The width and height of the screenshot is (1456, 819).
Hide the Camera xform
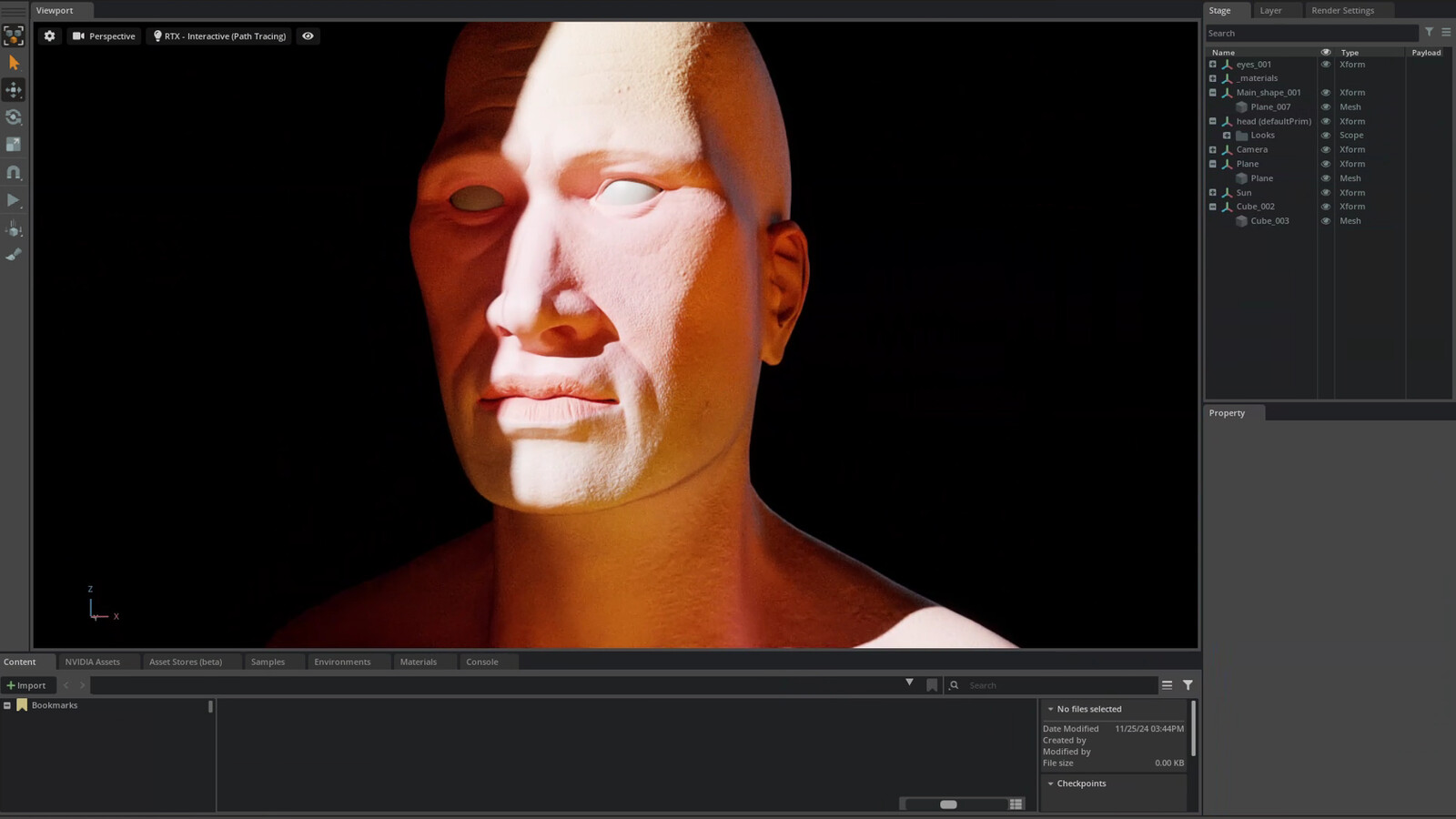point(1326,150)
